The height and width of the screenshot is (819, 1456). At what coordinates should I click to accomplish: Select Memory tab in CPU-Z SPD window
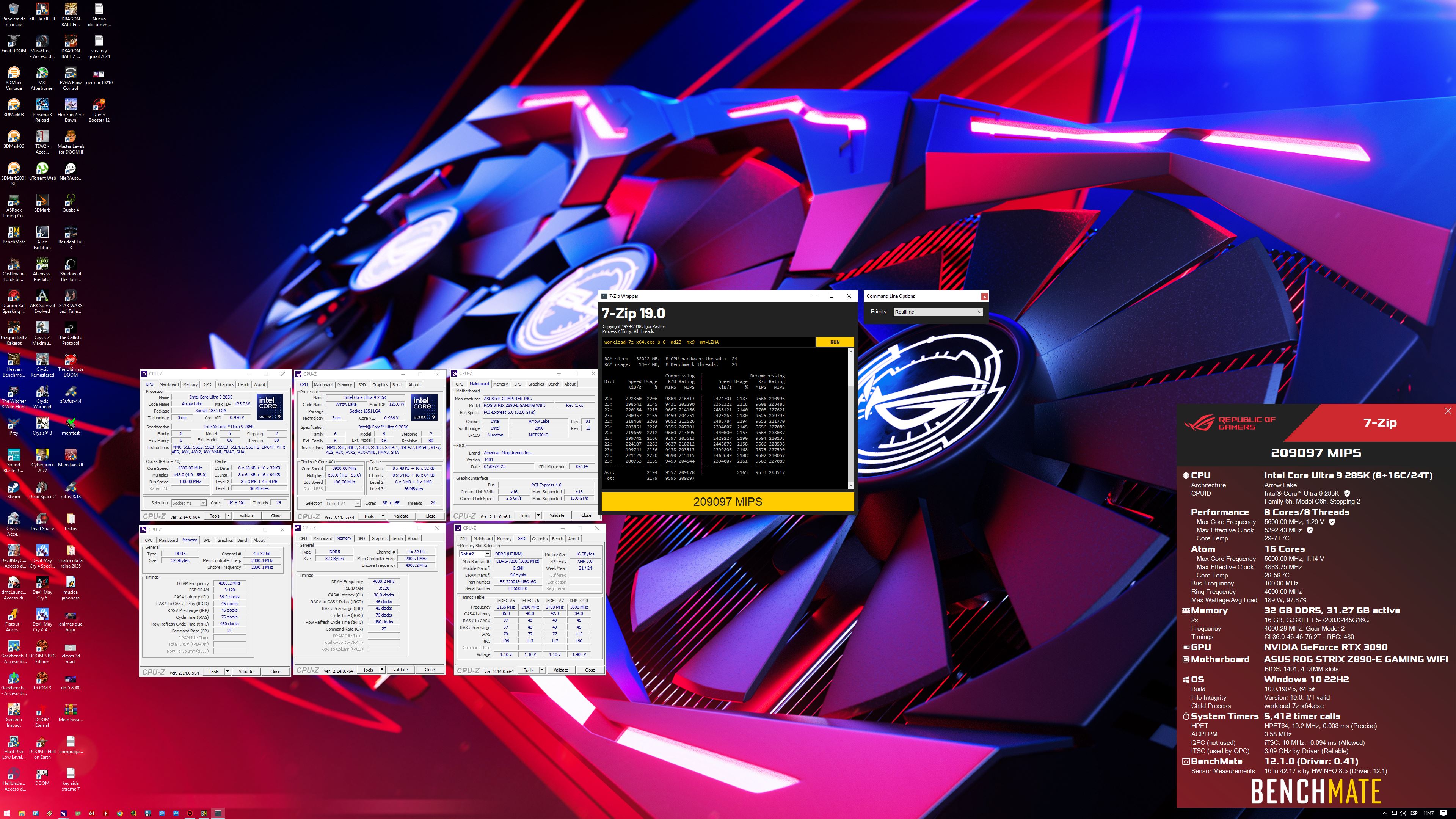click(x=504, y=539)
